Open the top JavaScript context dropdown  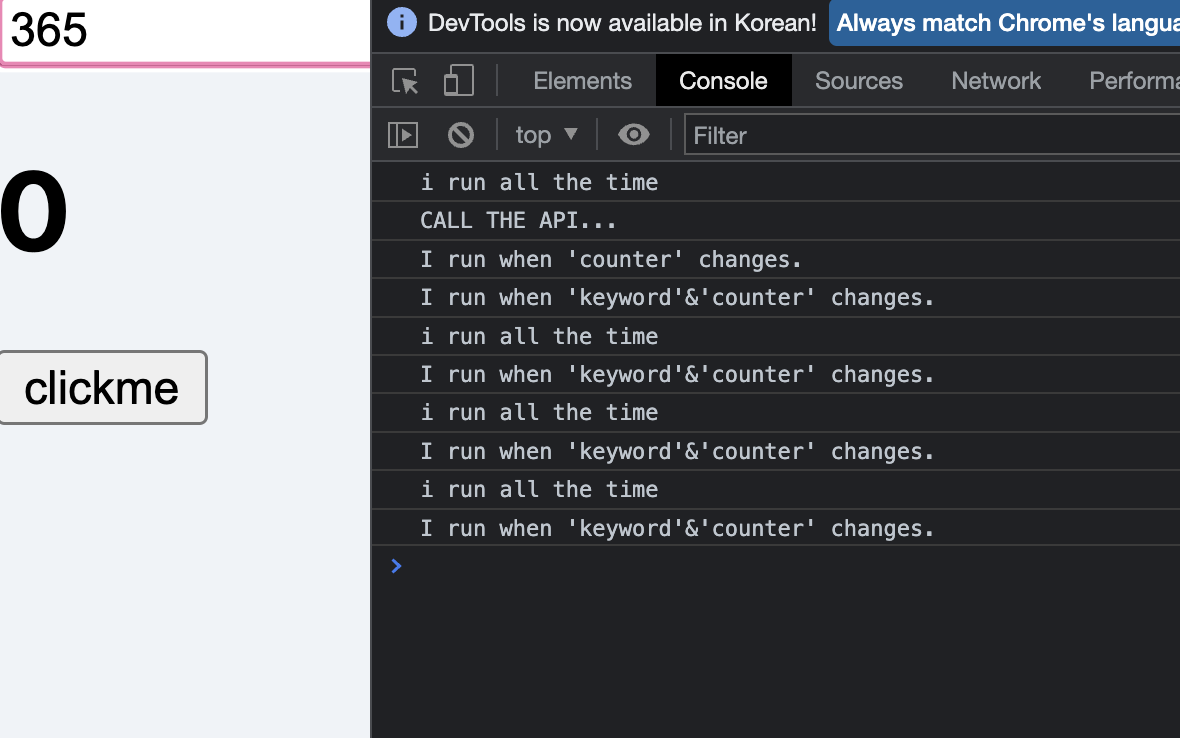coord(546,135)
